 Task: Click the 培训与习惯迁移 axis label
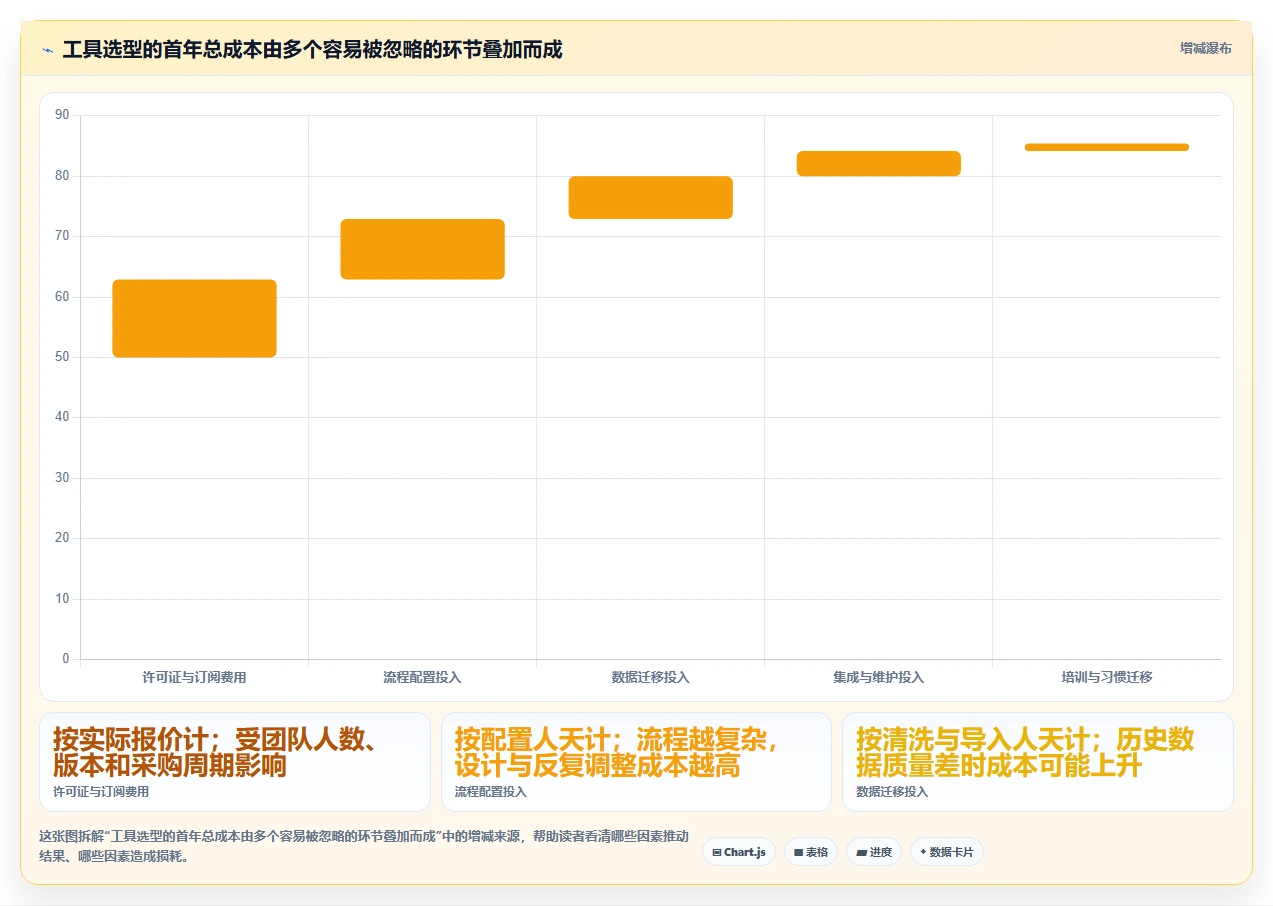1107,677
